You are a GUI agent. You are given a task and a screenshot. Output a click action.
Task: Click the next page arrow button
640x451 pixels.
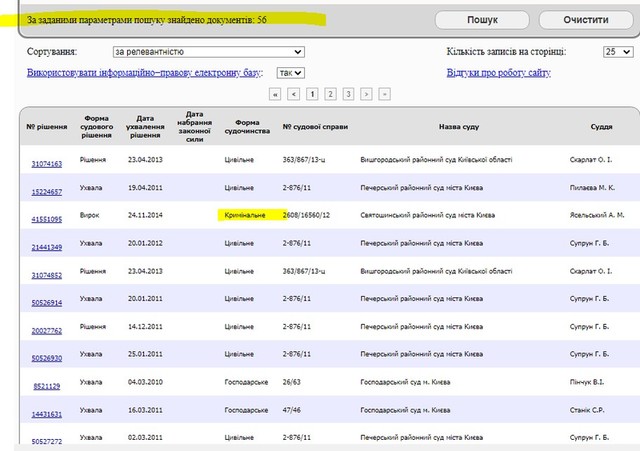tap(366, 94)
